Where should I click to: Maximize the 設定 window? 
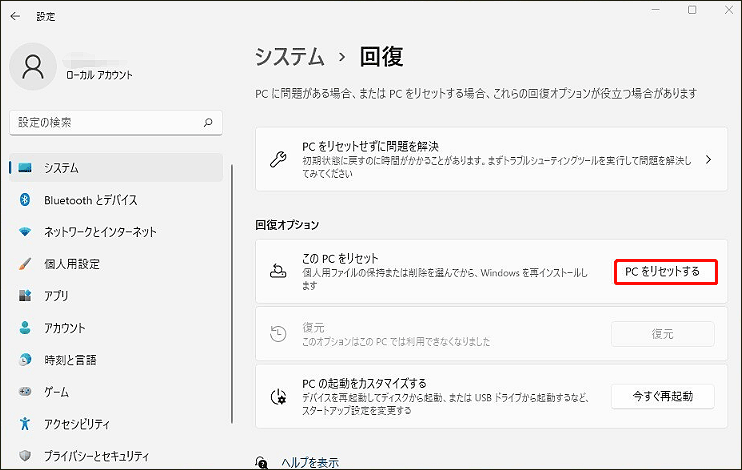pyautogui.click(x=692, y=10)
